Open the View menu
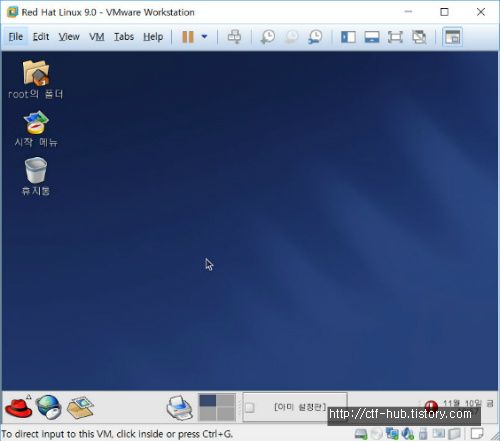Screen dimensions: 500x441 pyautogui.click(x=69, y=37)
